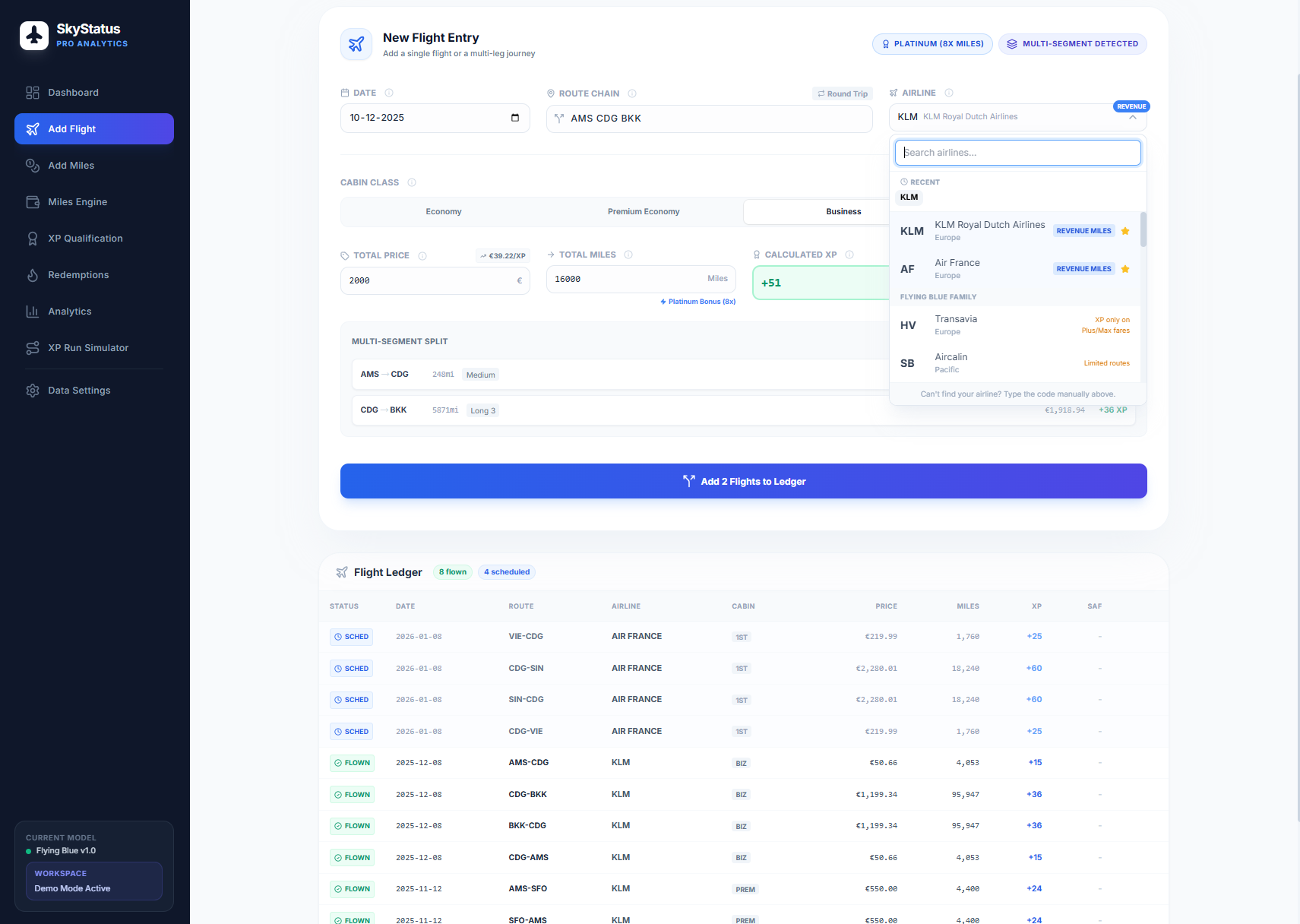The width and height of the screenshot is (1300, 924).
Task: Collapse the KLM airline dropdown
Action: click(x=1132, y=118)
